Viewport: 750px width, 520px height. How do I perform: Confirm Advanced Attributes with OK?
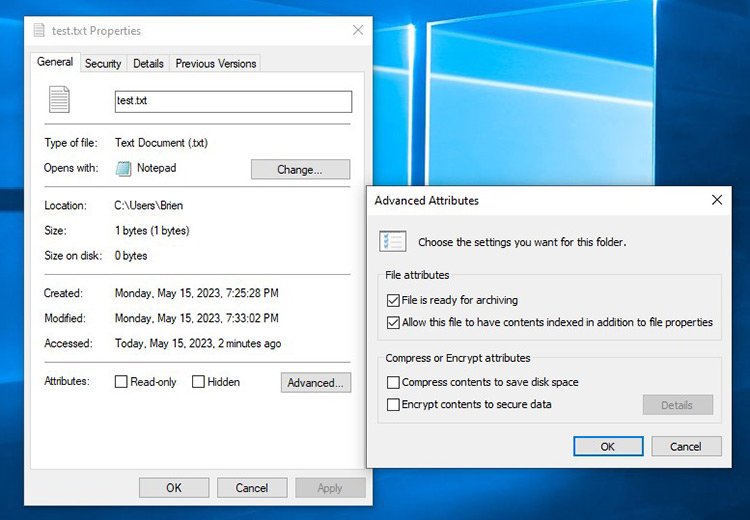pos(607,446)
